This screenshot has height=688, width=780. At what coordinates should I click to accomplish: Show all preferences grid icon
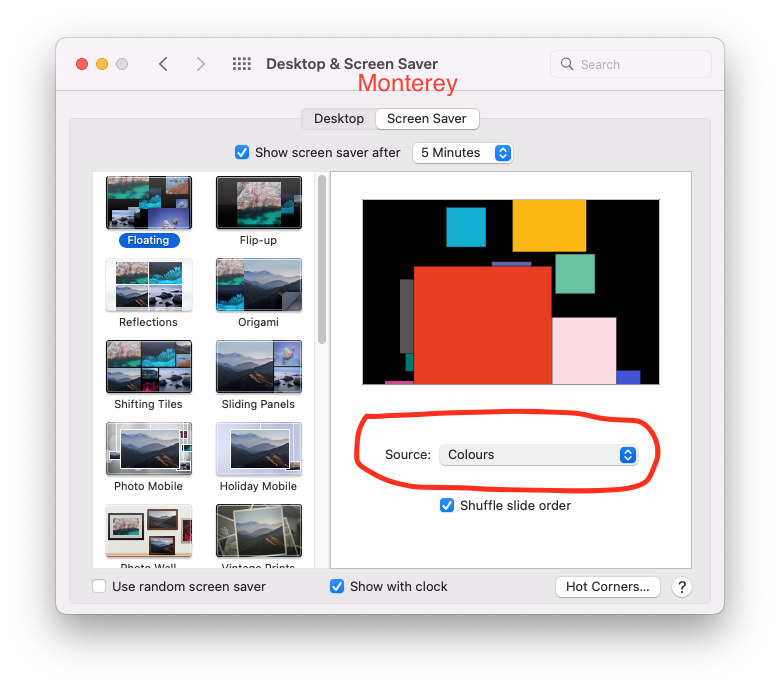coord(242,64)
